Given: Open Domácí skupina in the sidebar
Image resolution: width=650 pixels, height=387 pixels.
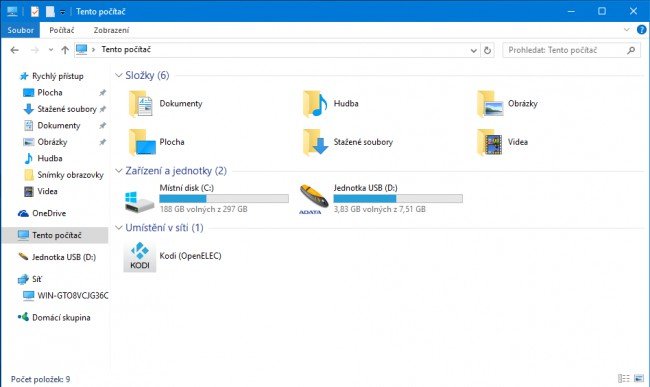Looking at the screenshot, I should 54,318.
